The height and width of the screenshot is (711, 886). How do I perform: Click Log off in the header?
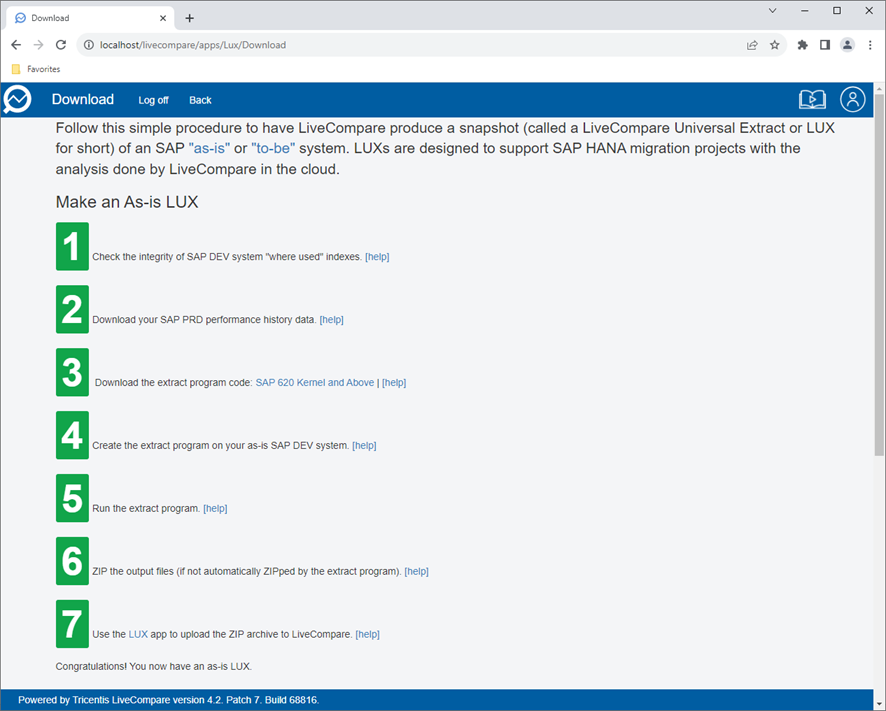click(153, 100)
